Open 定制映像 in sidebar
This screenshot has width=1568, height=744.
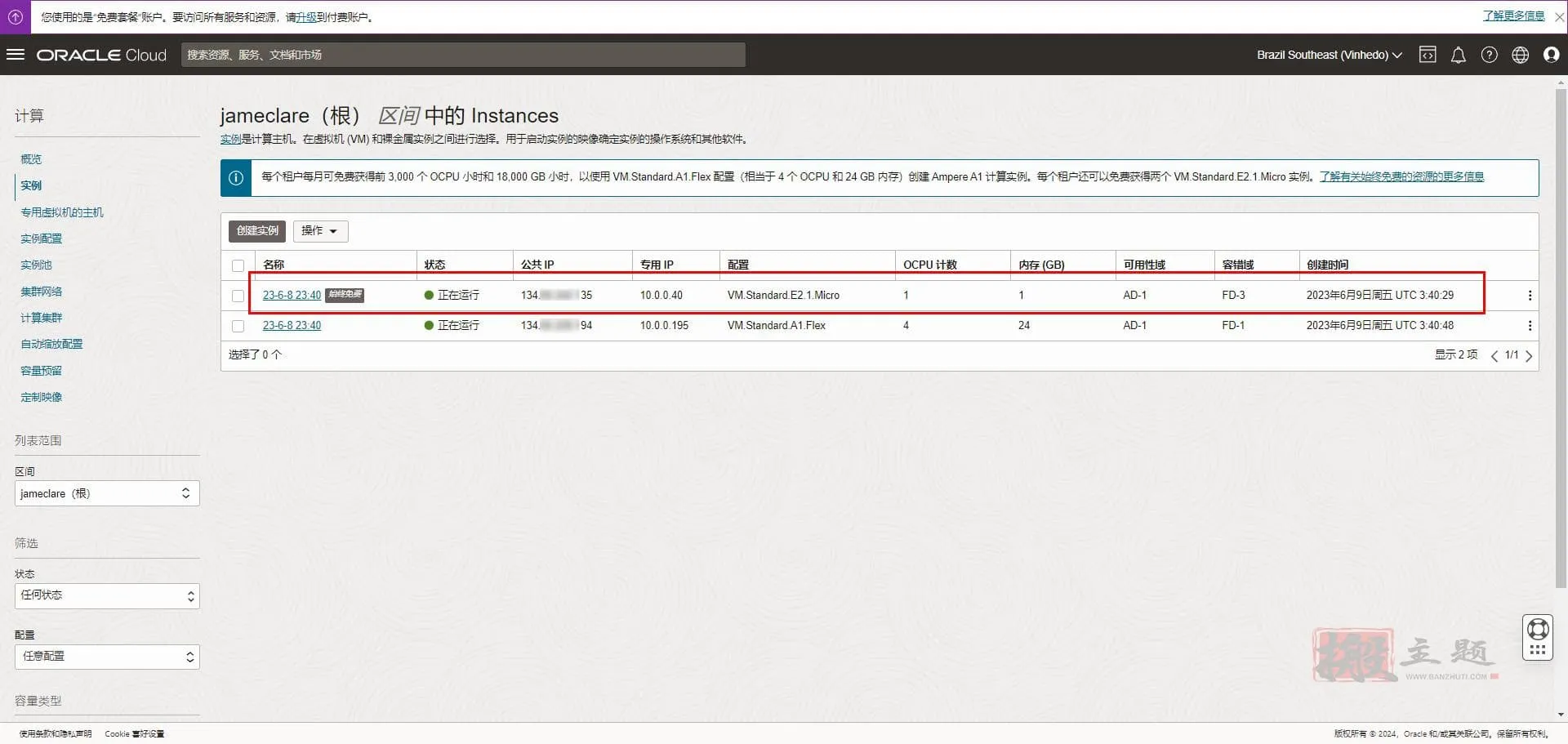coord(42,397)
